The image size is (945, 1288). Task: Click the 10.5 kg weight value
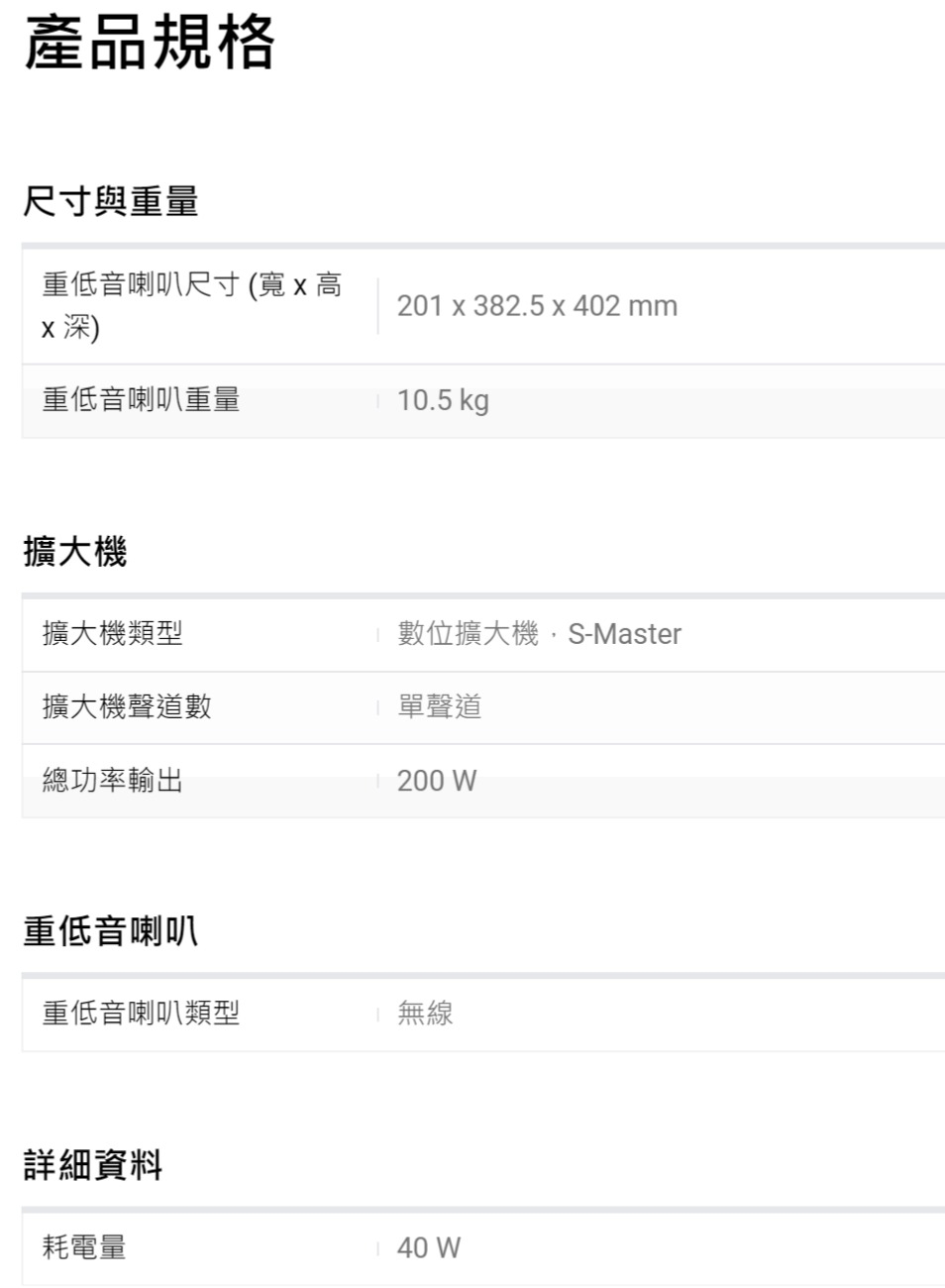(x=443, y=400)
